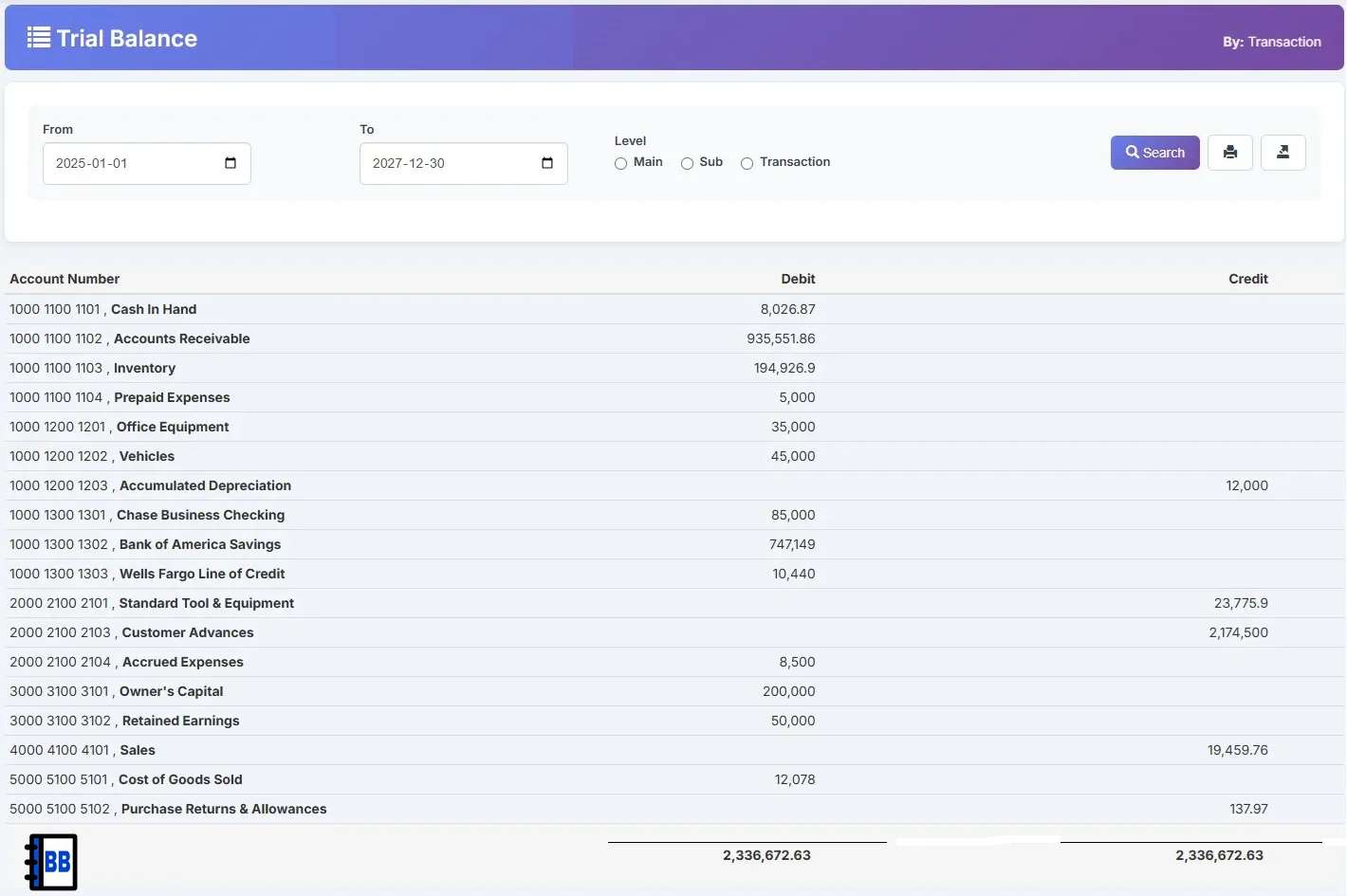Click the Trial Balance page title
This screenshot has width=1347, height=896.
coord(127,38)
